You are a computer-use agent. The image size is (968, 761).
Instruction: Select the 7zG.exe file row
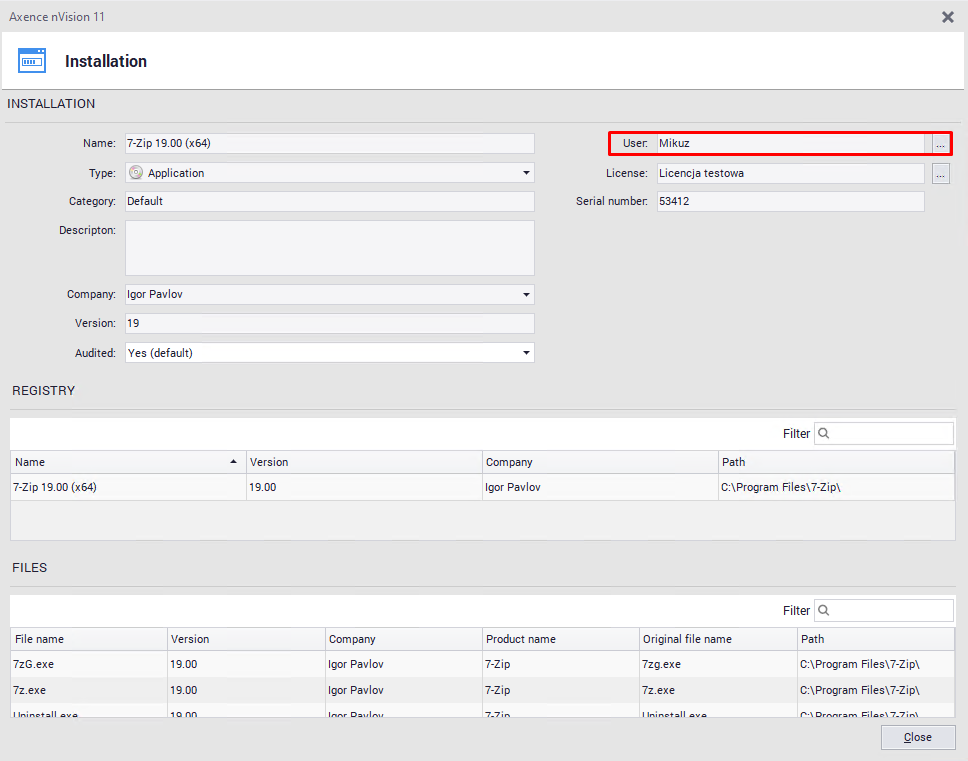(x=88, y=664)
